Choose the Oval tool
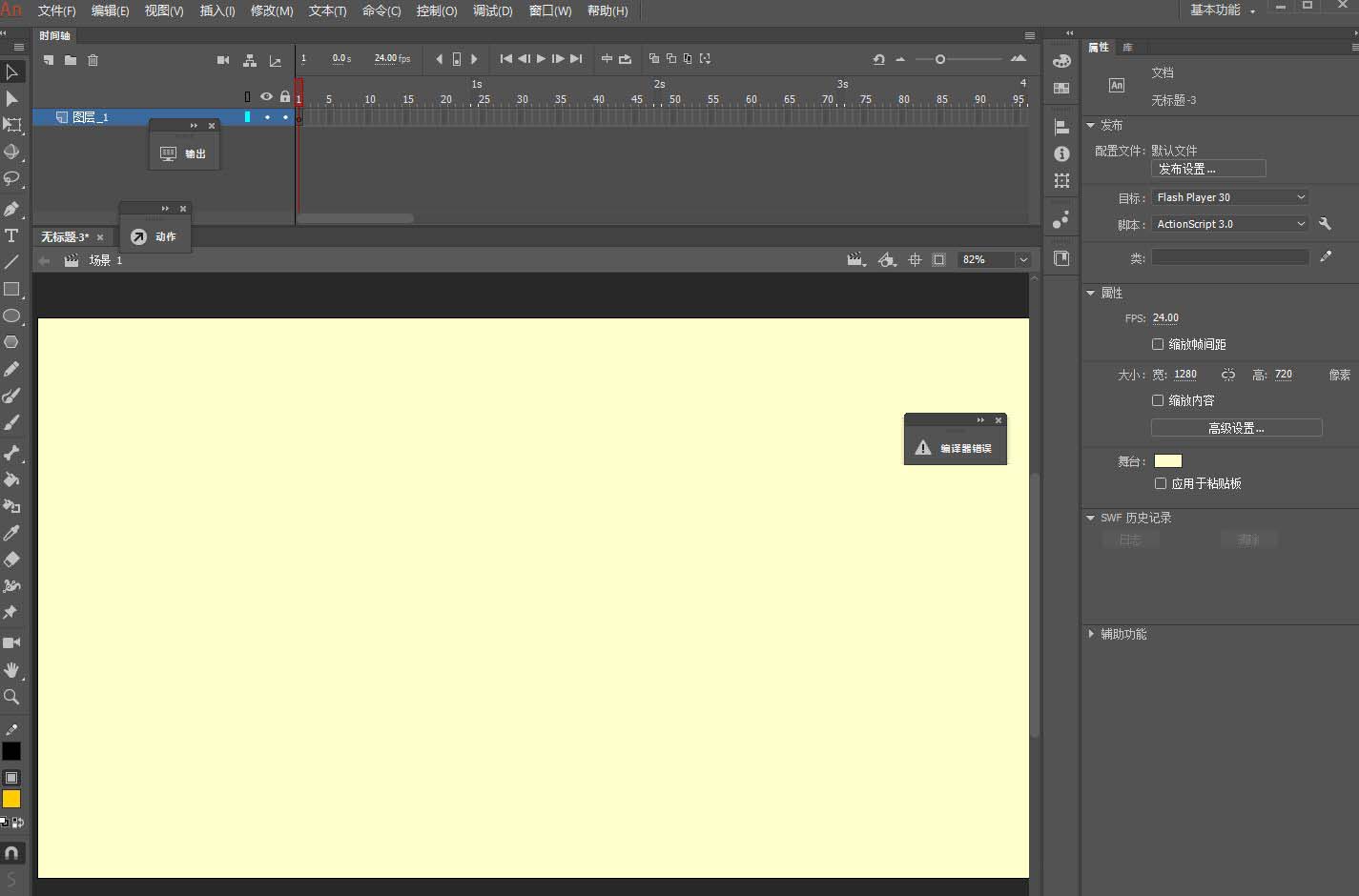The image size is (1359, 896). click(11, 316)
